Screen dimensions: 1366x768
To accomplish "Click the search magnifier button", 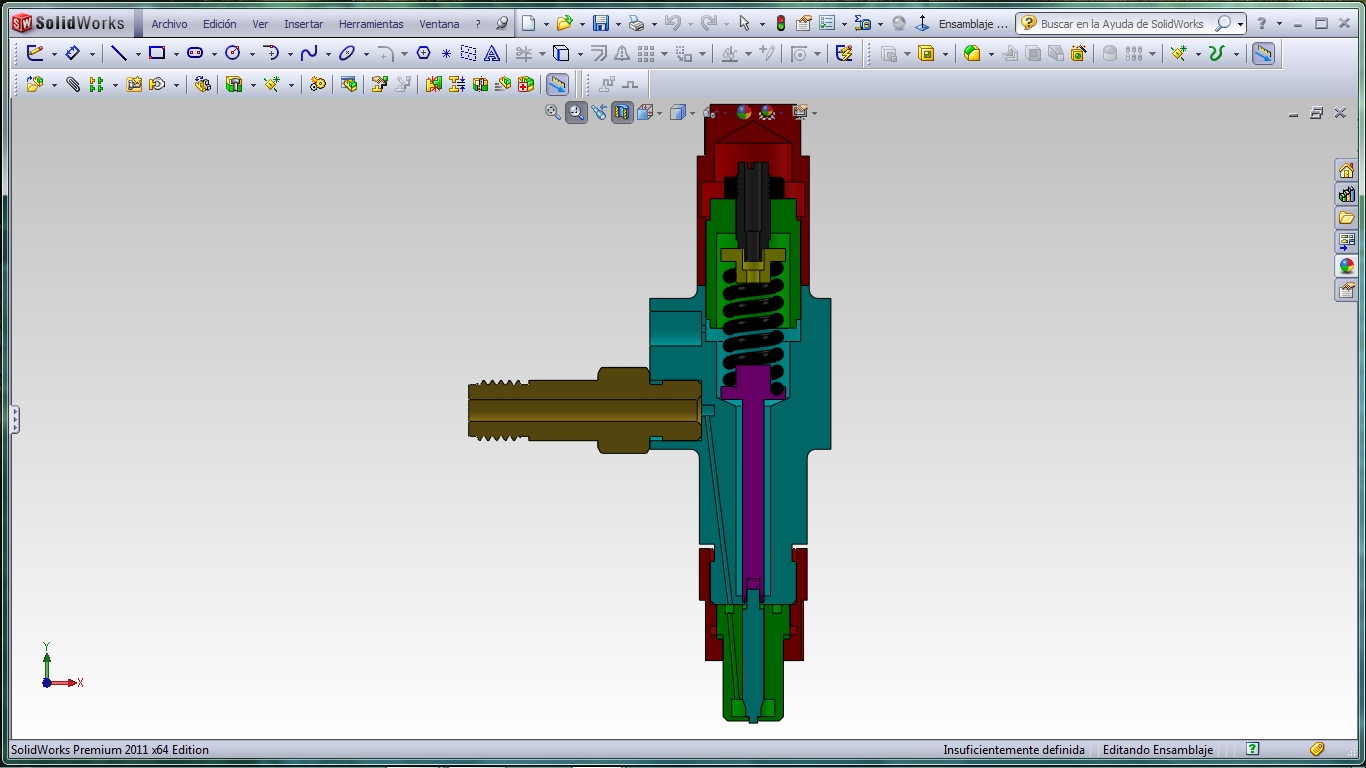I will (x=1223, y=24).
